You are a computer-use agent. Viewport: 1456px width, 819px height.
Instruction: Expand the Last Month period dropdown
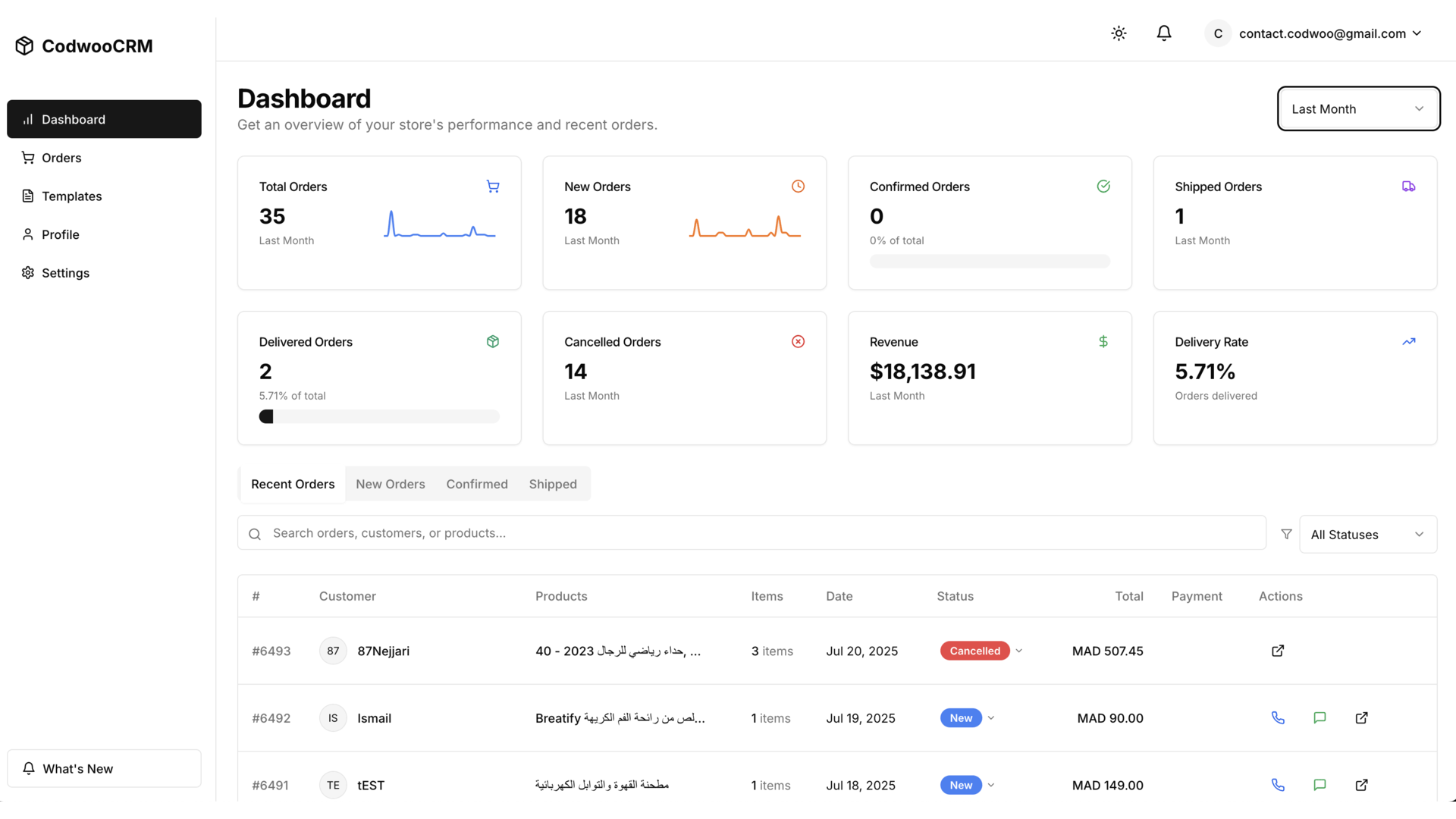1358,108
